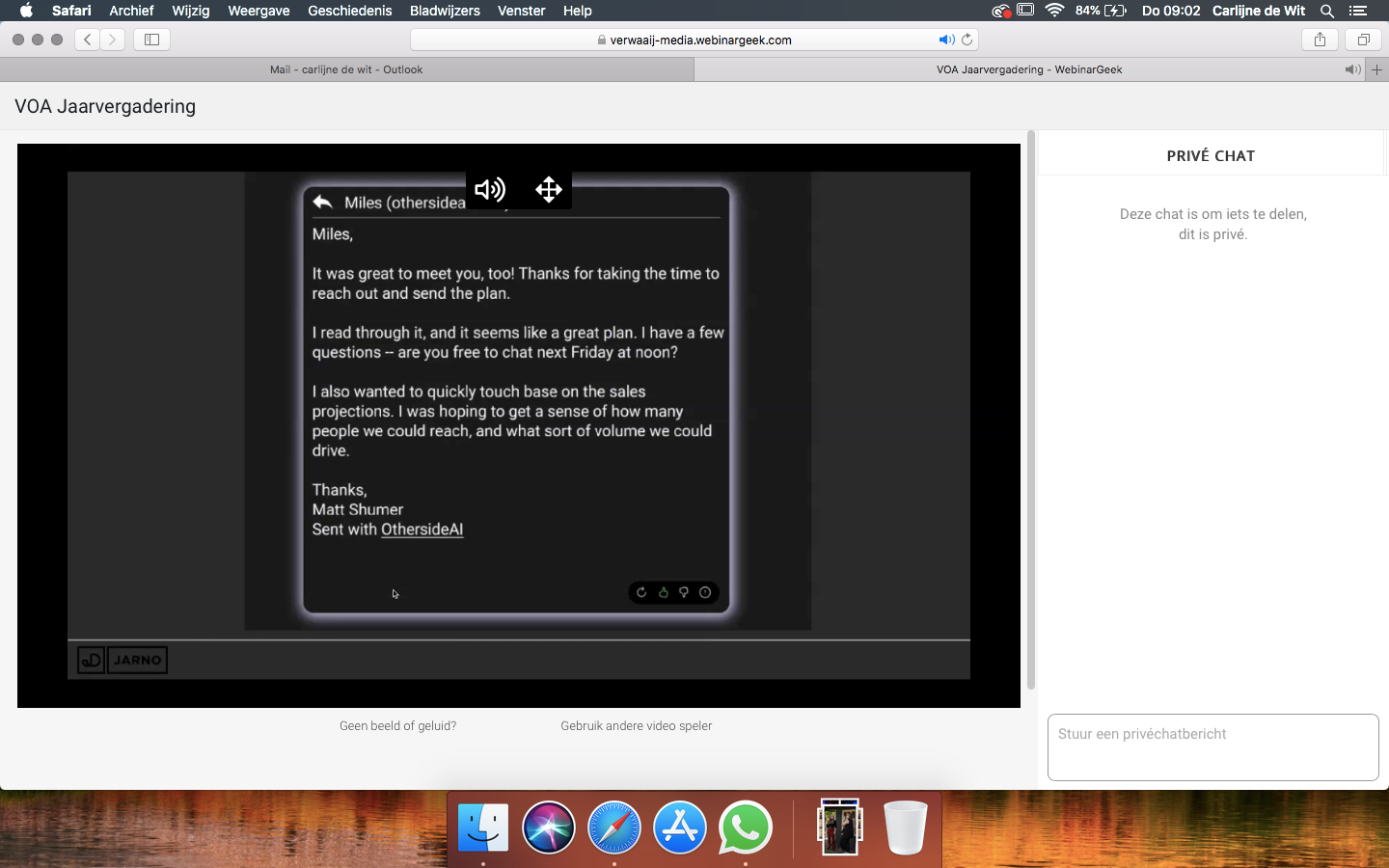Click the Creative Cloud menu bar icon
This screenshot has height=868, width=1389.
pyautogui.click(x=1001, y=11)
